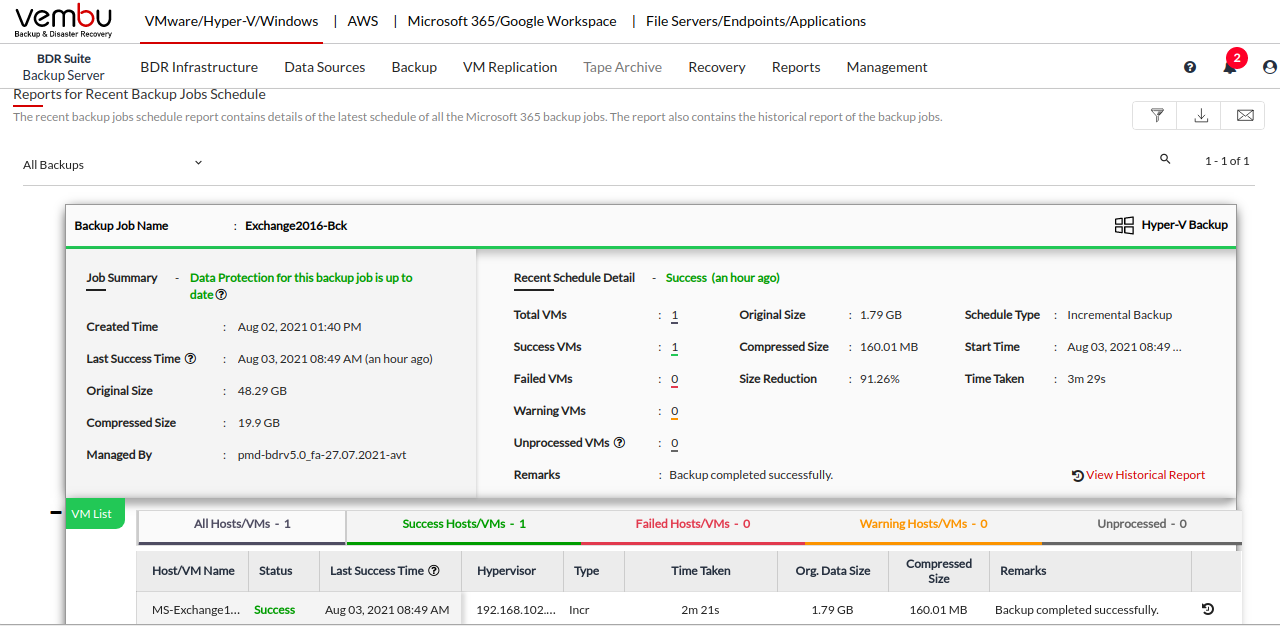Click the Last Success Time help icon in Job Summary
The width and height of the screenshot is (1280, 626).
190,359
